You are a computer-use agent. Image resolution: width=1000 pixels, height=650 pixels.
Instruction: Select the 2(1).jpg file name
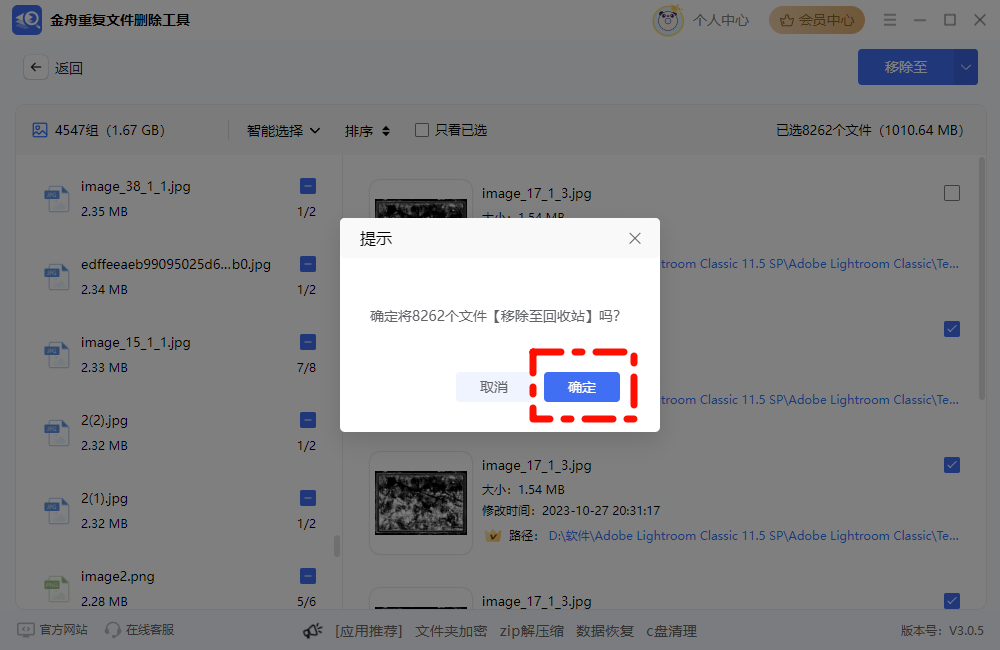pos(104,498)
